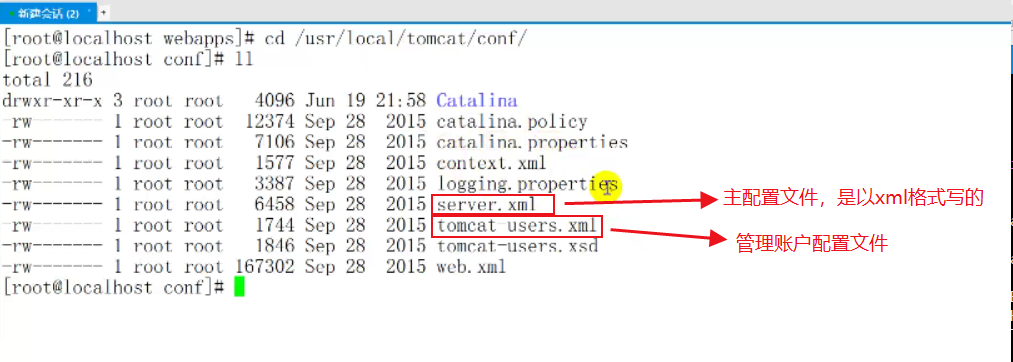Click the server.xml file name

[486, 205]
